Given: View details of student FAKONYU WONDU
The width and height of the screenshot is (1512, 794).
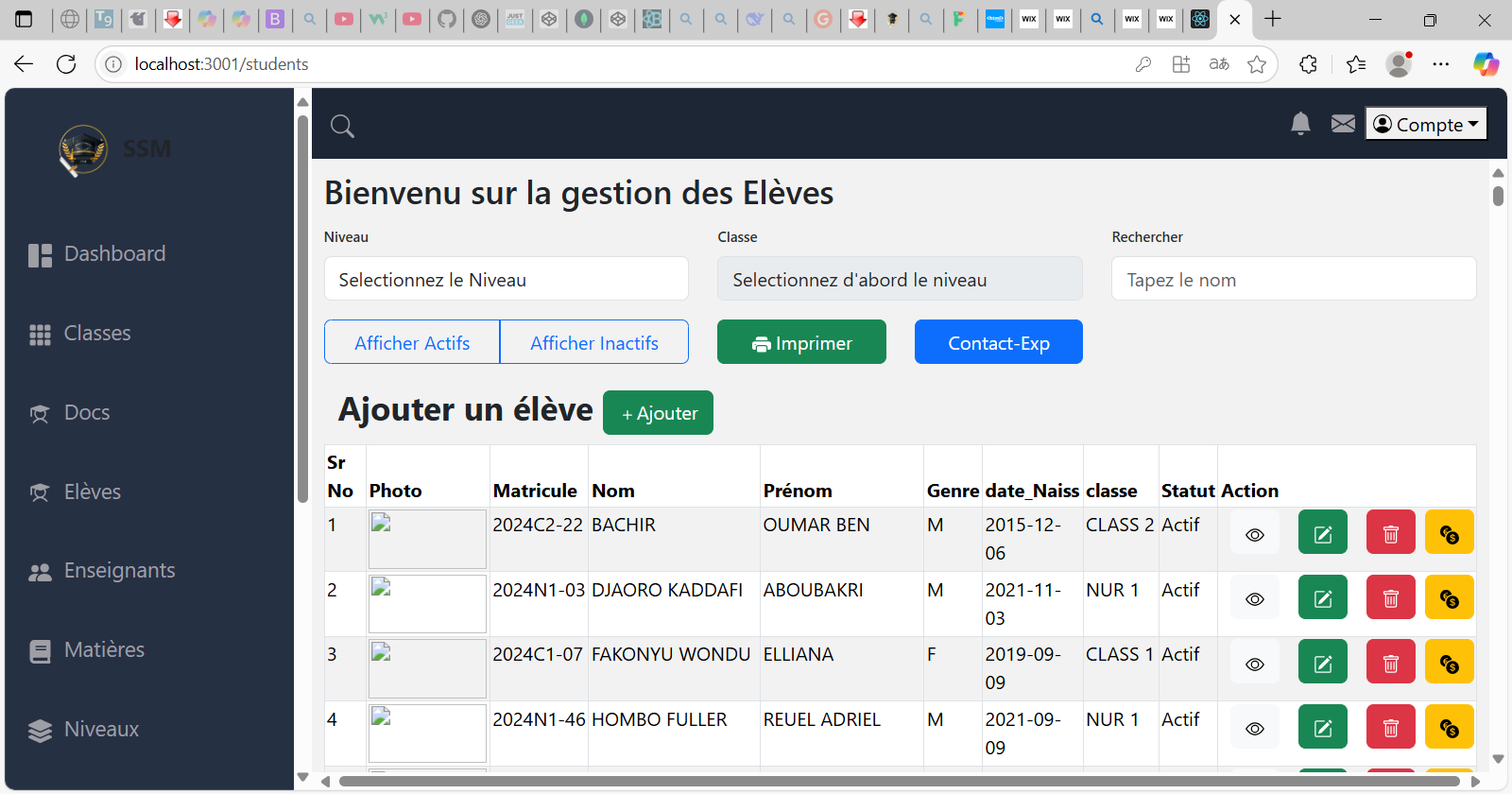Looking at the screenshot, I should (1255, 665).
